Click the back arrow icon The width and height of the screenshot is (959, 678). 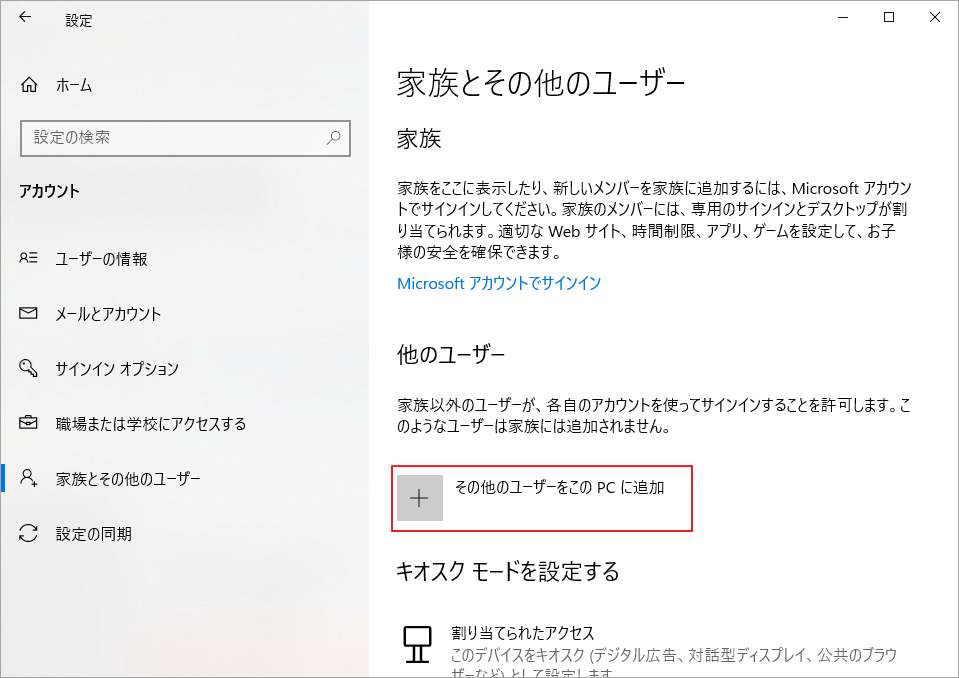[x=24, y=18]
